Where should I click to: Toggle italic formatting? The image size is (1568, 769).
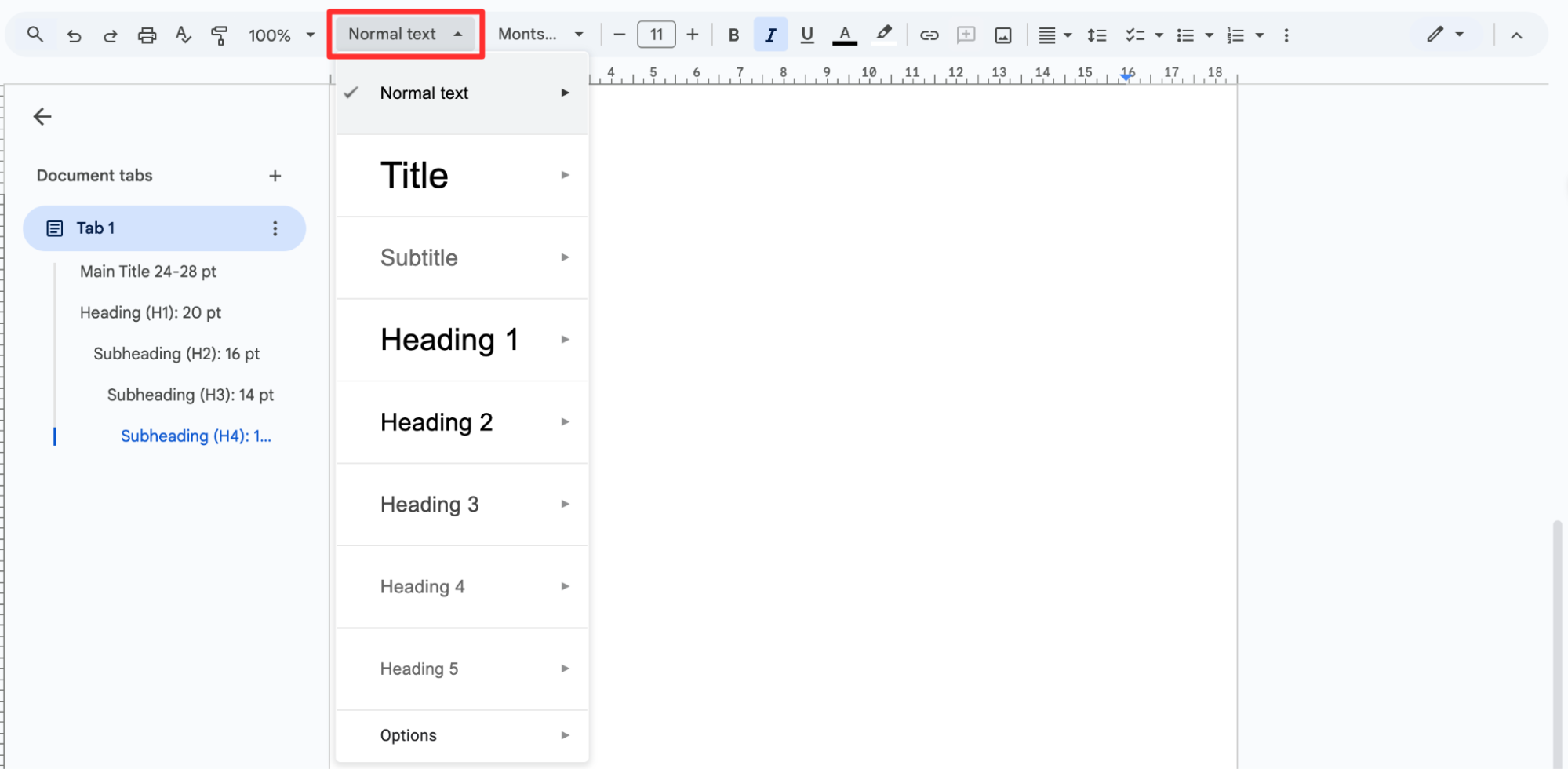tap(770, 35)
